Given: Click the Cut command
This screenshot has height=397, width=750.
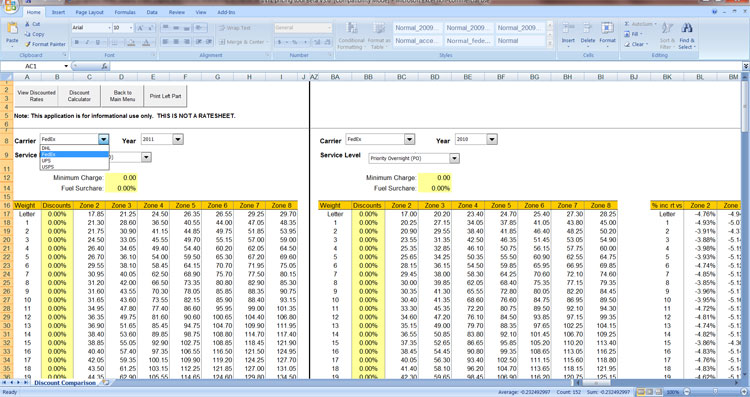Looking at the screenshot, I should click(33, 24).
